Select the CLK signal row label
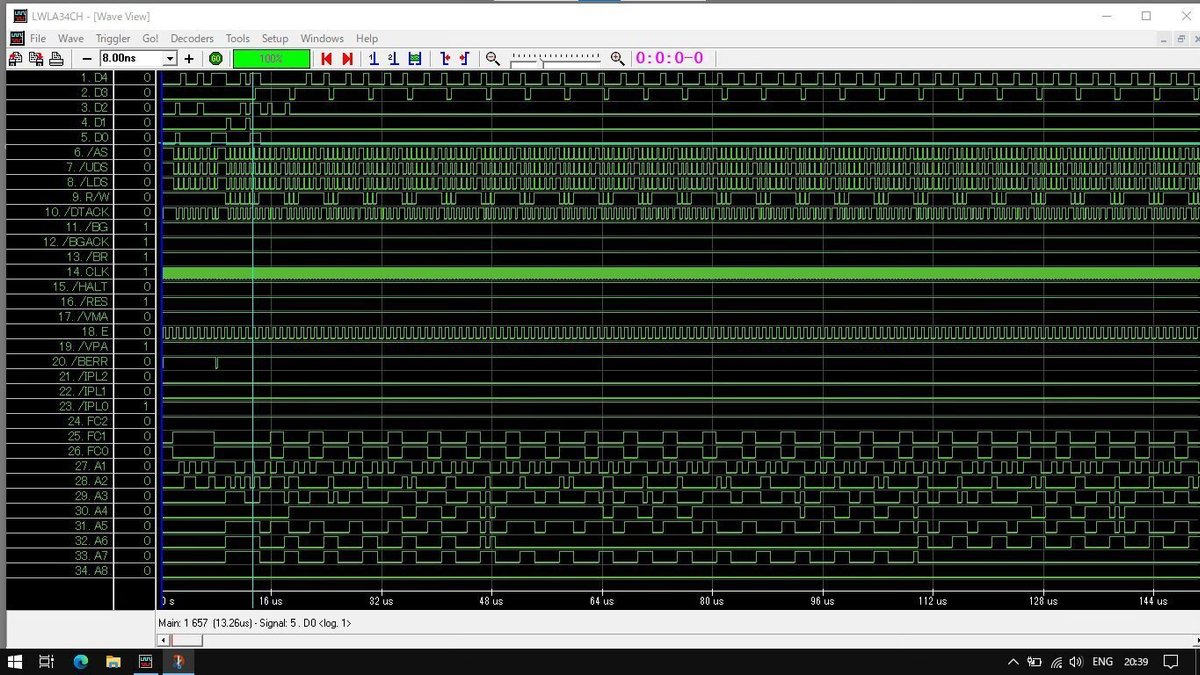Screen dimensions: 1200x675 tap(88, 272)
